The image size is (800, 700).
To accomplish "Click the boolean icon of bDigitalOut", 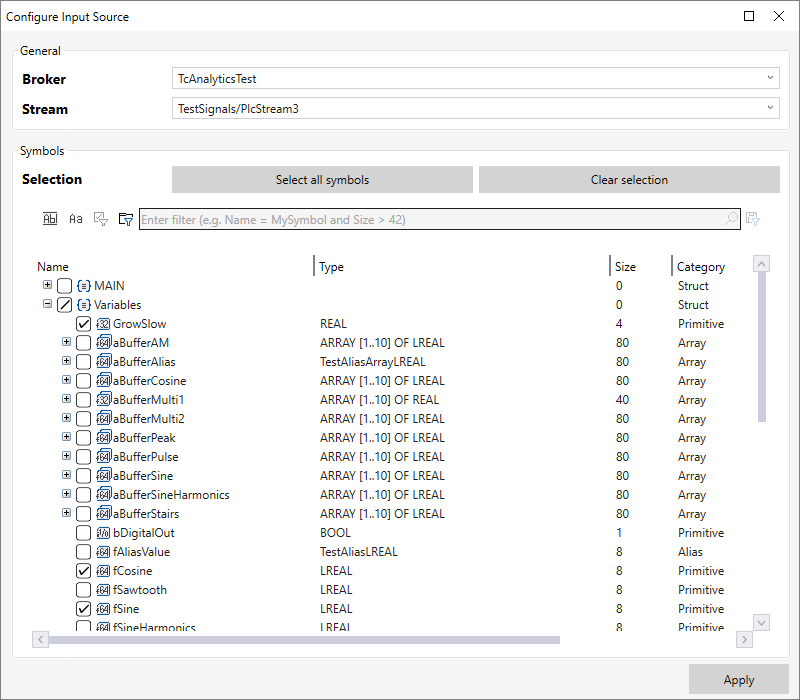I will click(x=103, y=533).
